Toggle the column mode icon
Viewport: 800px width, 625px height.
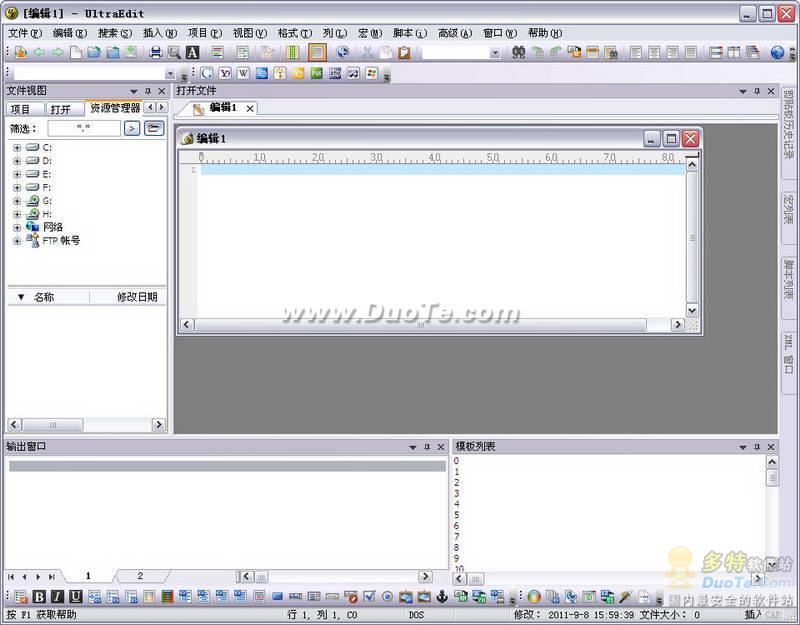[292, 53]
